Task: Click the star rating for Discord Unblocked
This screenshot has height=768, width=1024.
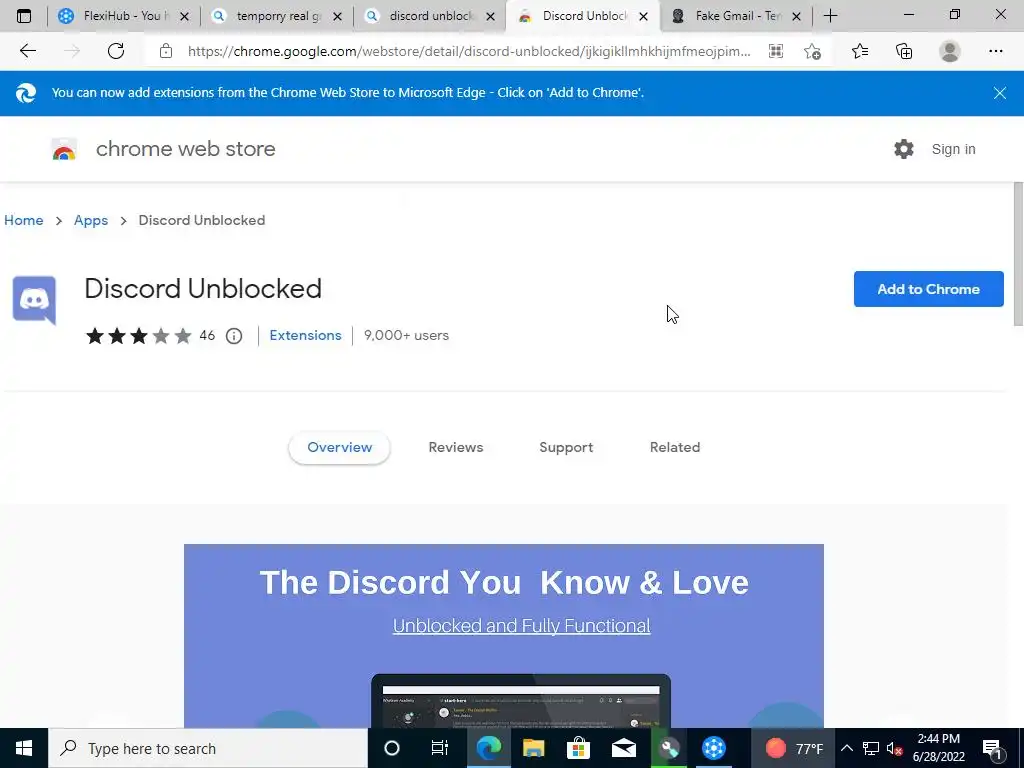Action: tap(138, 336)
